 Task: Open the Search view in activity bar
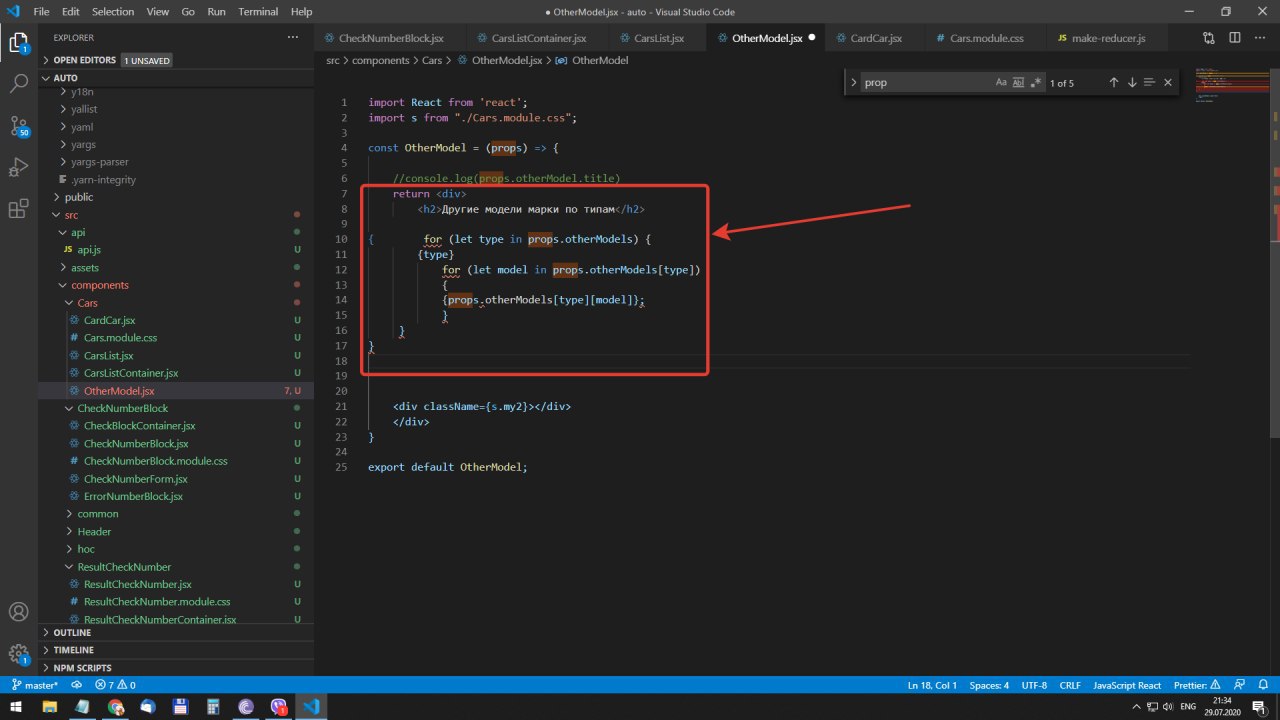[18, 83]
